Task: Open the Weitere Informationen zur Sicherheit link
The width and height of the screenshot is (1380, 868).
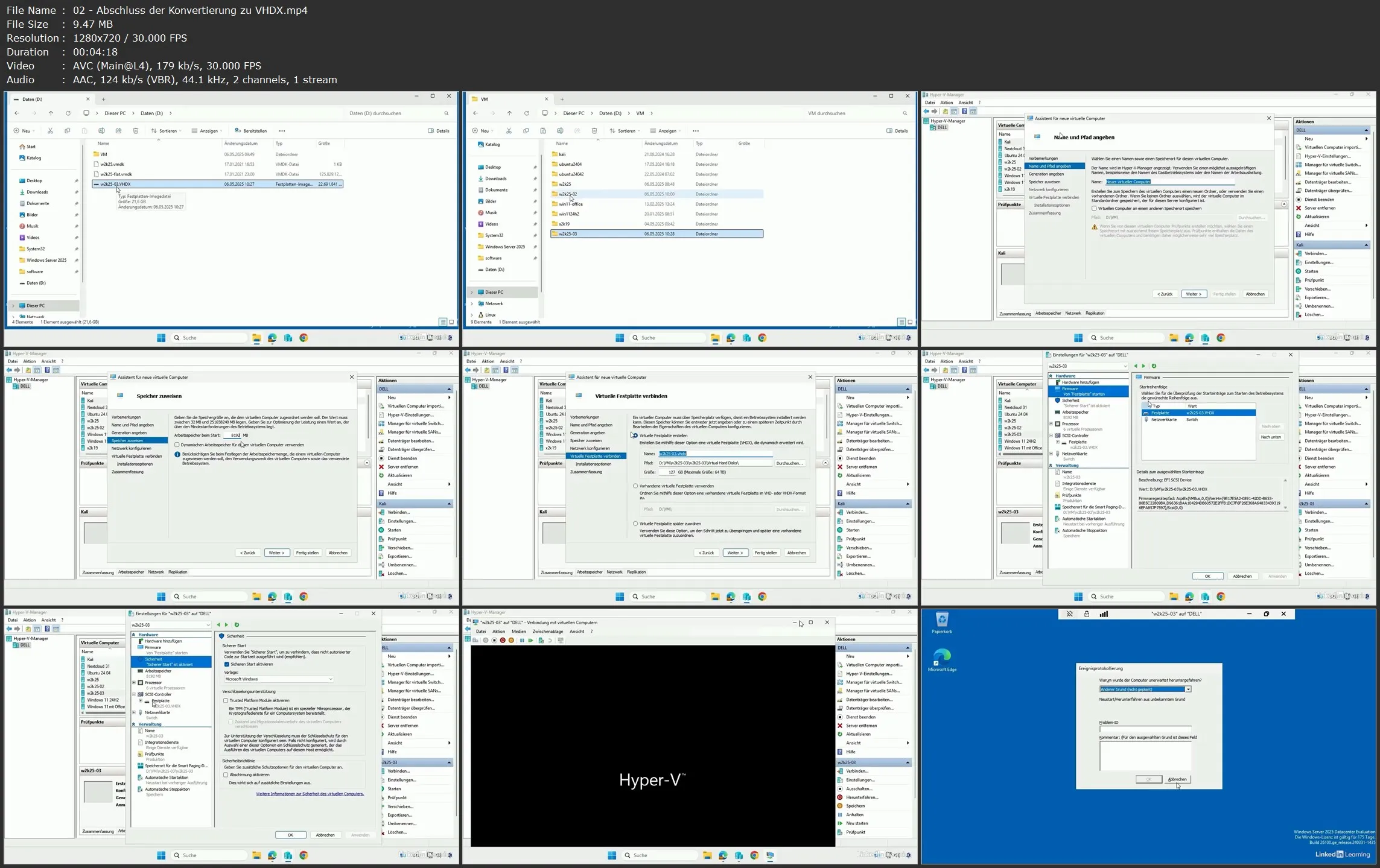Action: pos(310,794)
